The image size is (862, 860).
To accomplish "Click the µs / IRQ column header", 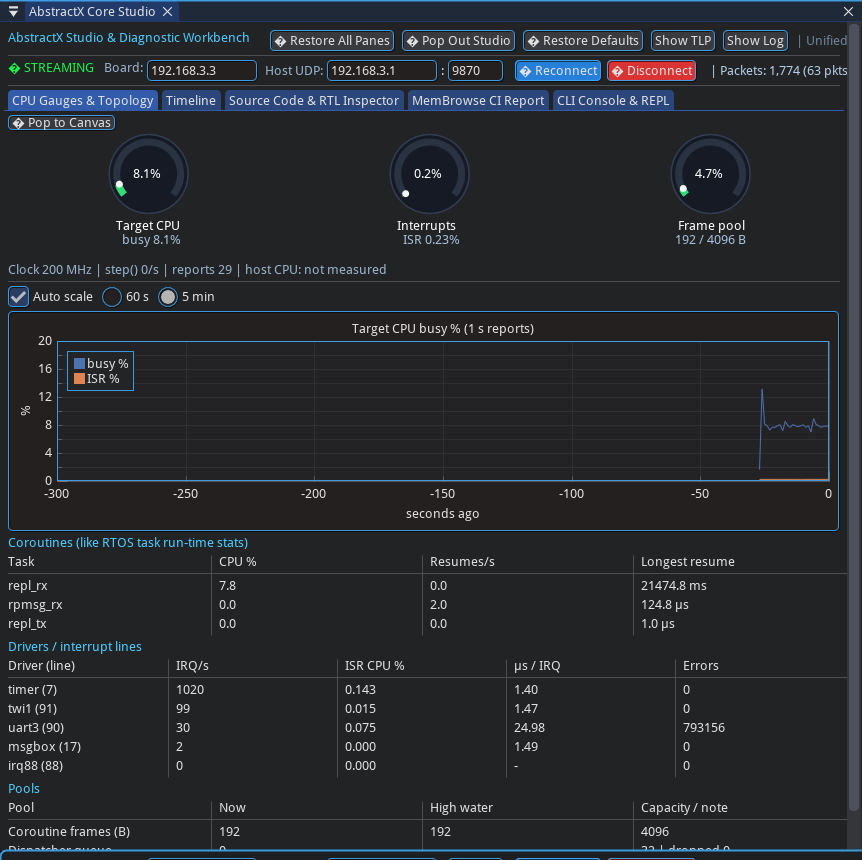I will (x=537, y=666).
